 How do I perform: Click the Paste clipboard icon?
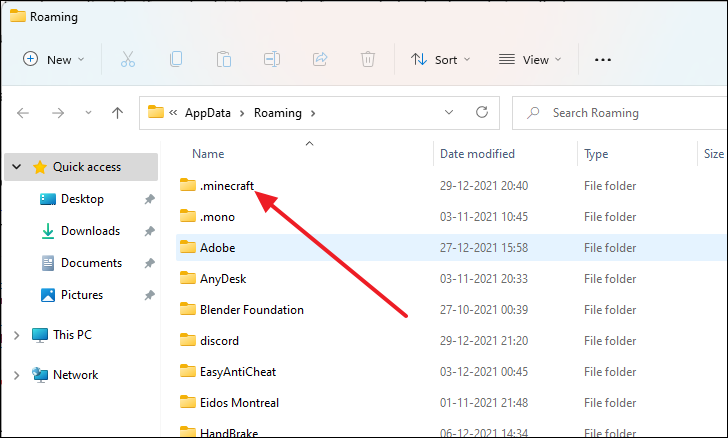[224, 59]
